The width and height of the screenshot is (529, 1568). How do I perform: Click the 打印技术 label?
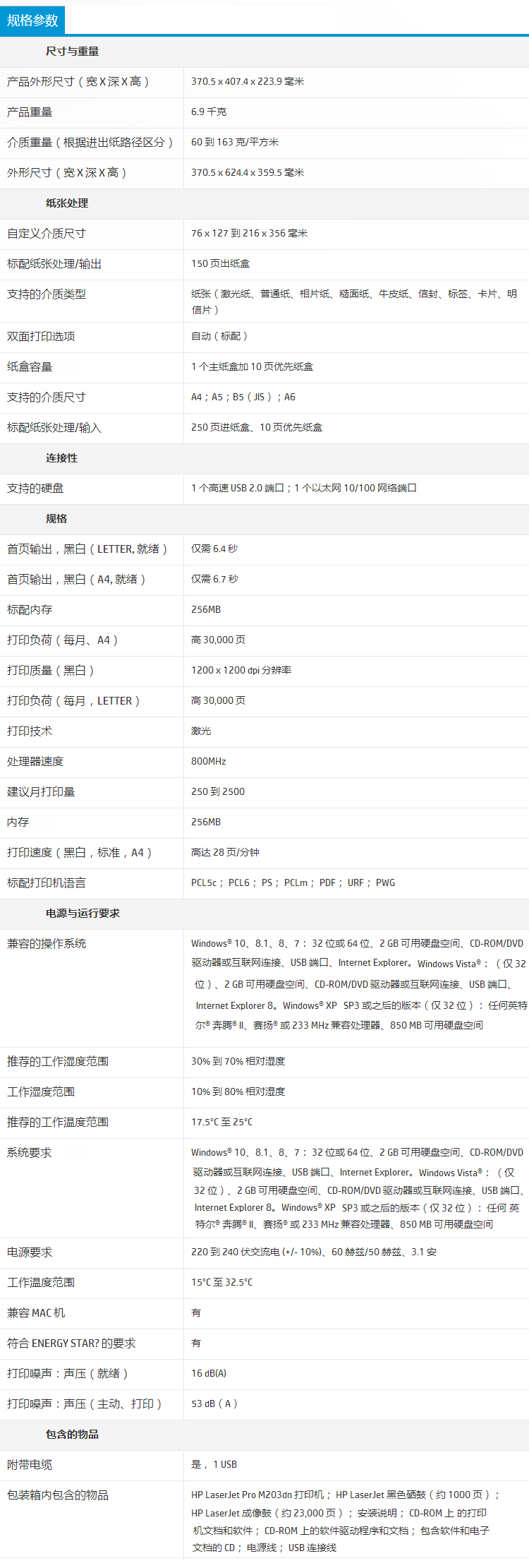tap(30, 731)
